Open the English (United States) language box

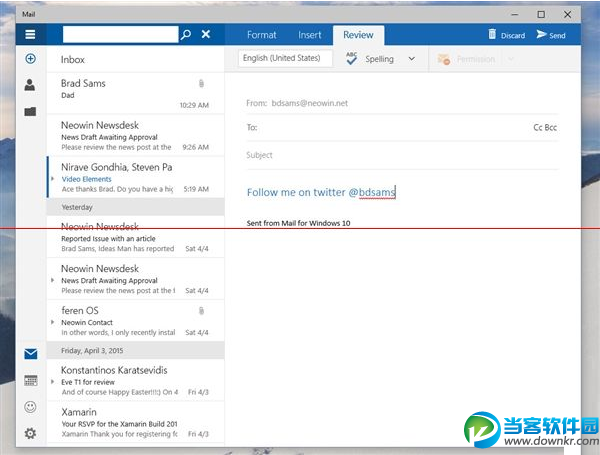click(285, 58)
